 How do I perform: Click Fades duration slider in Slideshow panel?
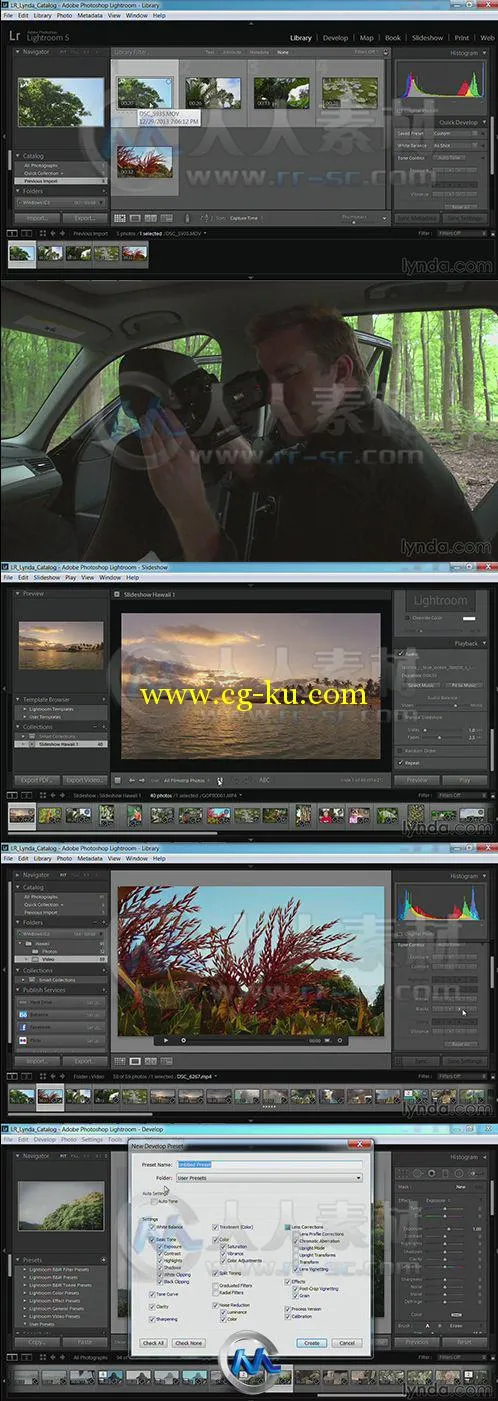(443, 738)
